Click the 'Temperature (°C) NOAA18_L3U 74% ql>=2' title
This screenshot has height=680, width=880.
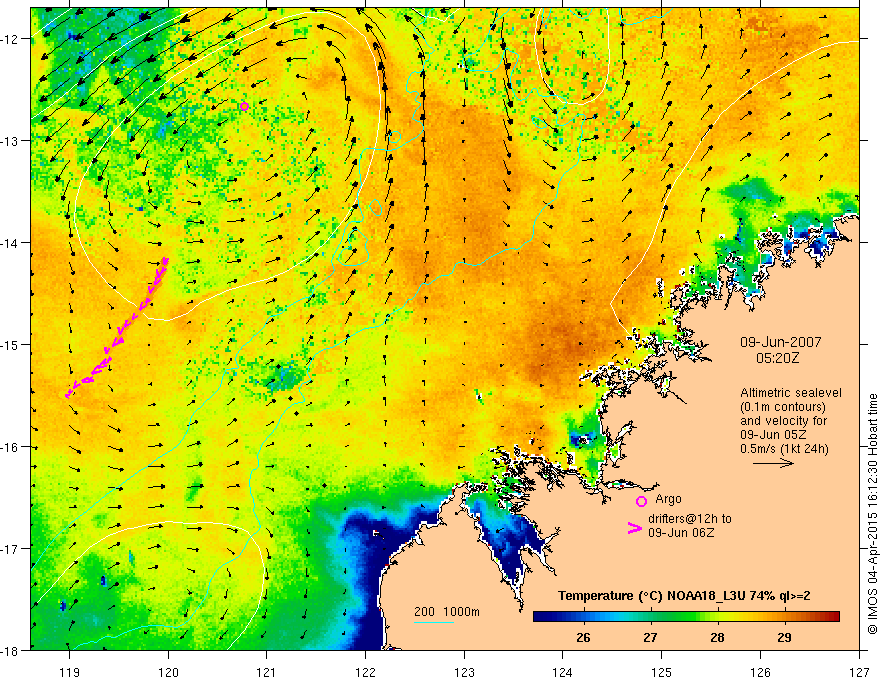coord(684,596)
